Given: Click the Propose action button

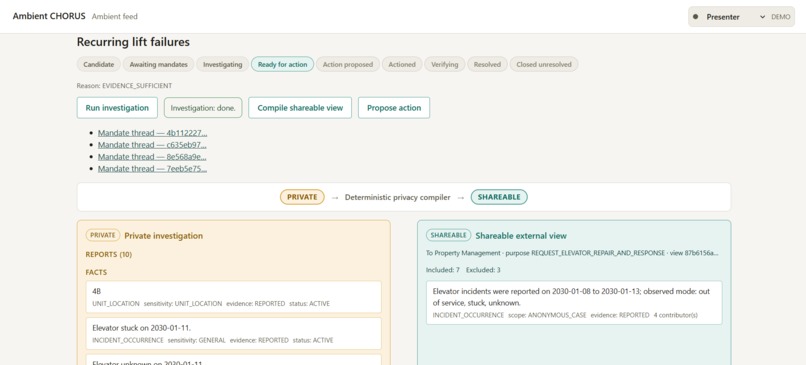Looking at the screenshot, I should [394, 108].
